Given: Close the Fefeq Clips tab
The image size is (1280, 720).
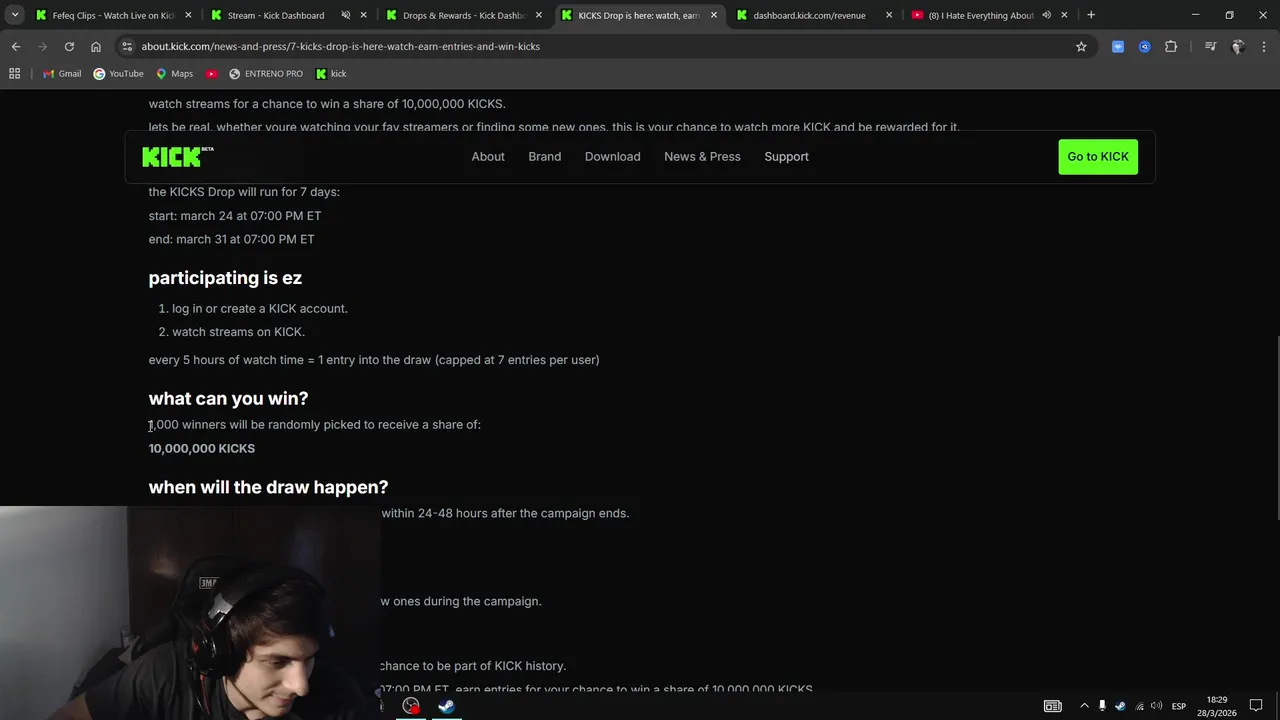Looking at the screenshot, I should click(188, 15).
